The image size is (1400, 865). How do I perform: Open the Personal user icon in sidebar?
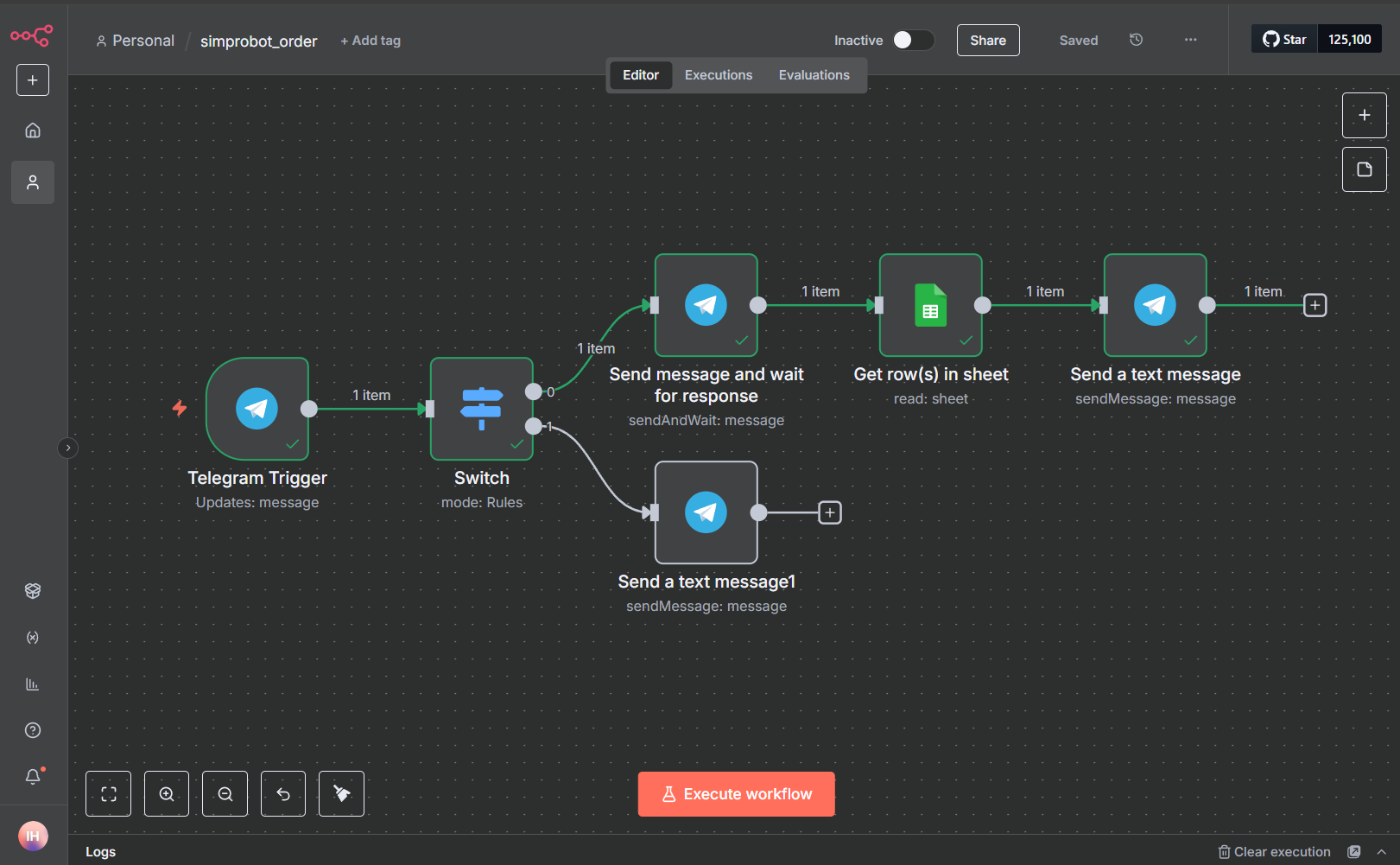pyautogui.click(x=33, y=182)
